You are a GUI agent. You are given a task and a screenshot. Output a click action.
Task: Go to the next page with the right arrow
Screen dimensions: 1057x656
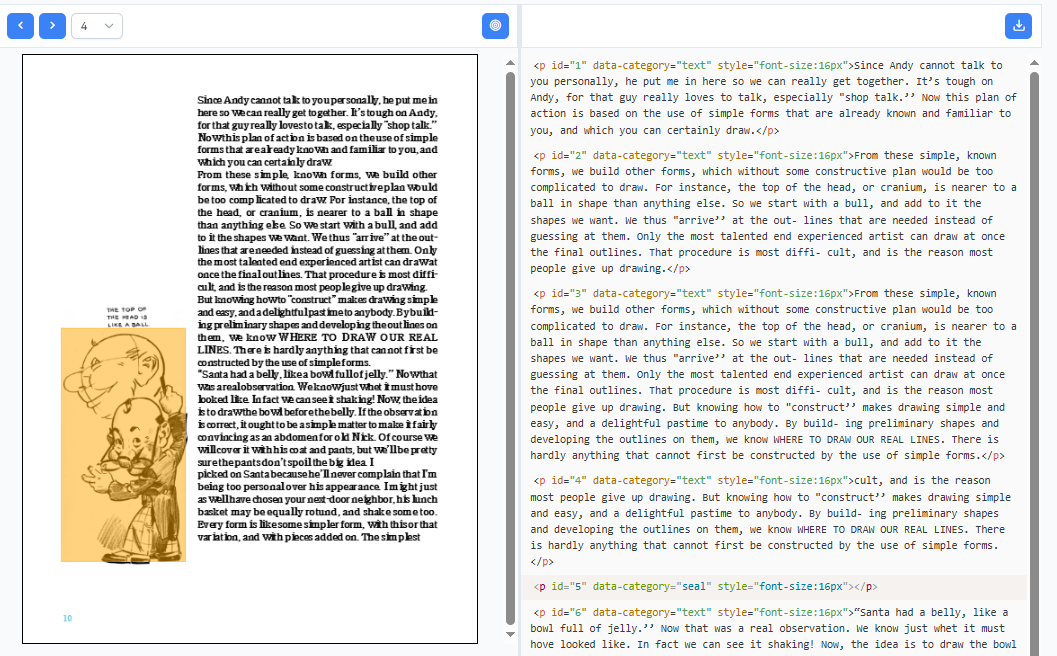click(52, 26)
